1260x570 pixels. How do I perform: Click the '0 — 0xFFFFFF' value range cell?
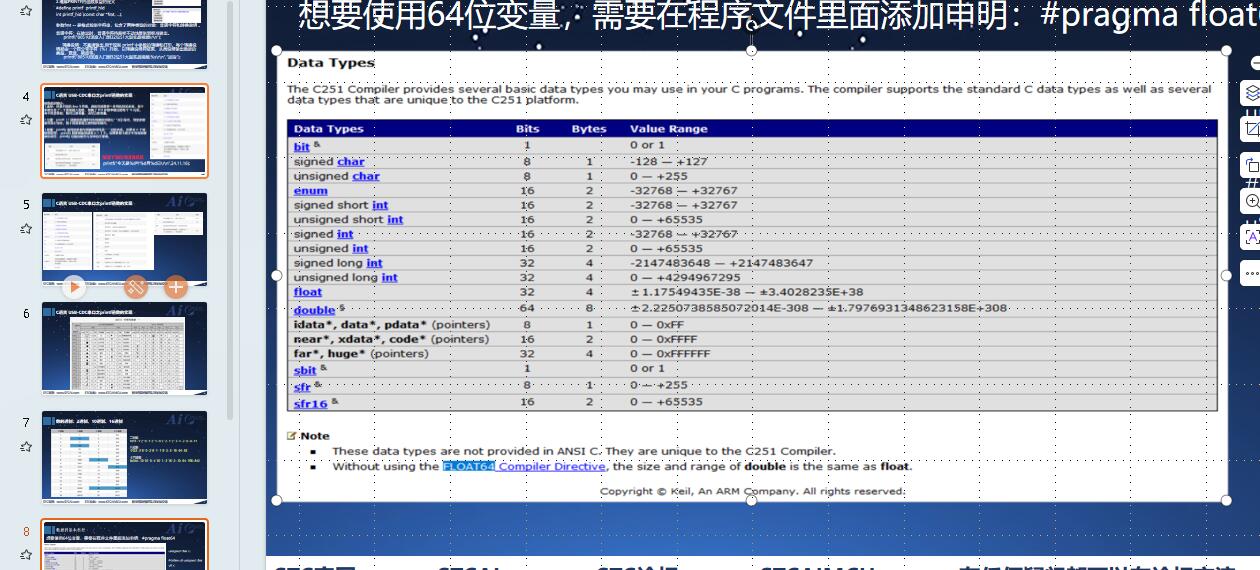(670, 353)
